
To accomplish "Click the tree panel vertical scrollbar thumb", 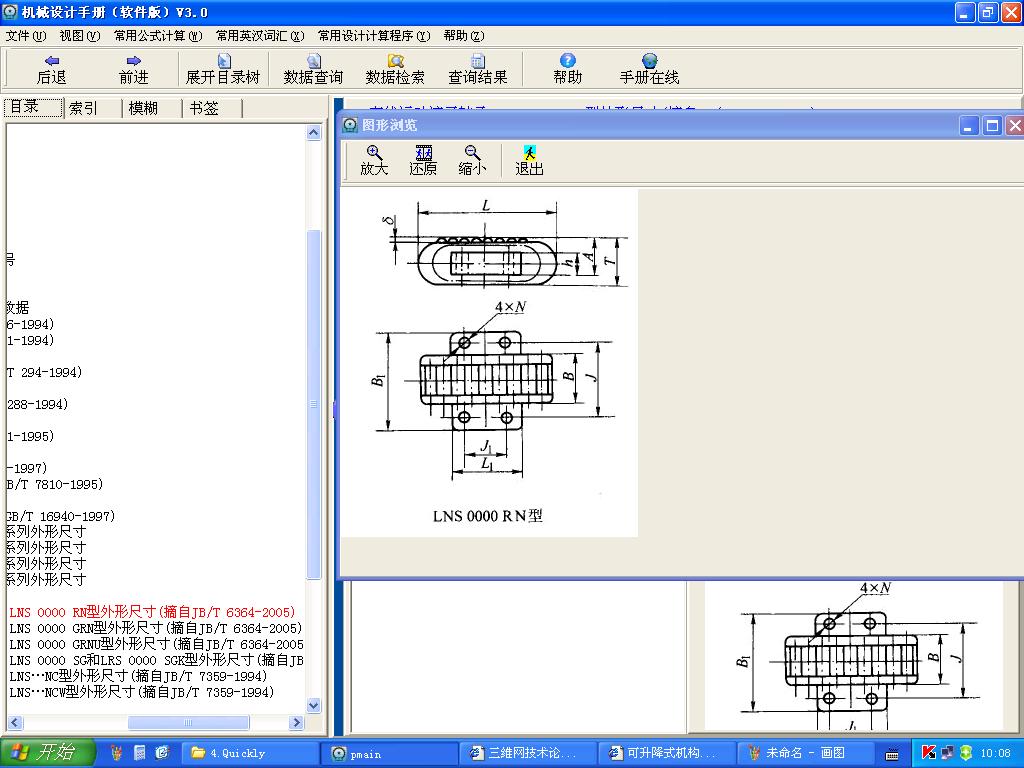I will (x=313, y=404).
